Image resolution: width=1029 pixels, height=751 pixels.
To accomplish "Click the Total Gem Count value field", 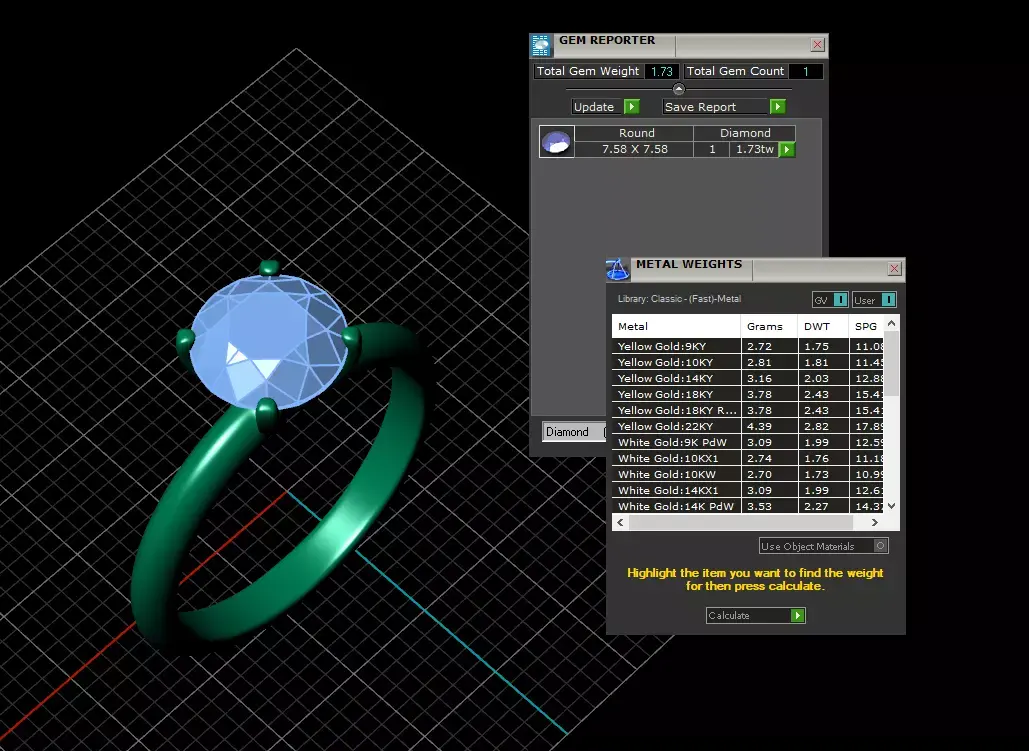I will (x=805, y=72).
